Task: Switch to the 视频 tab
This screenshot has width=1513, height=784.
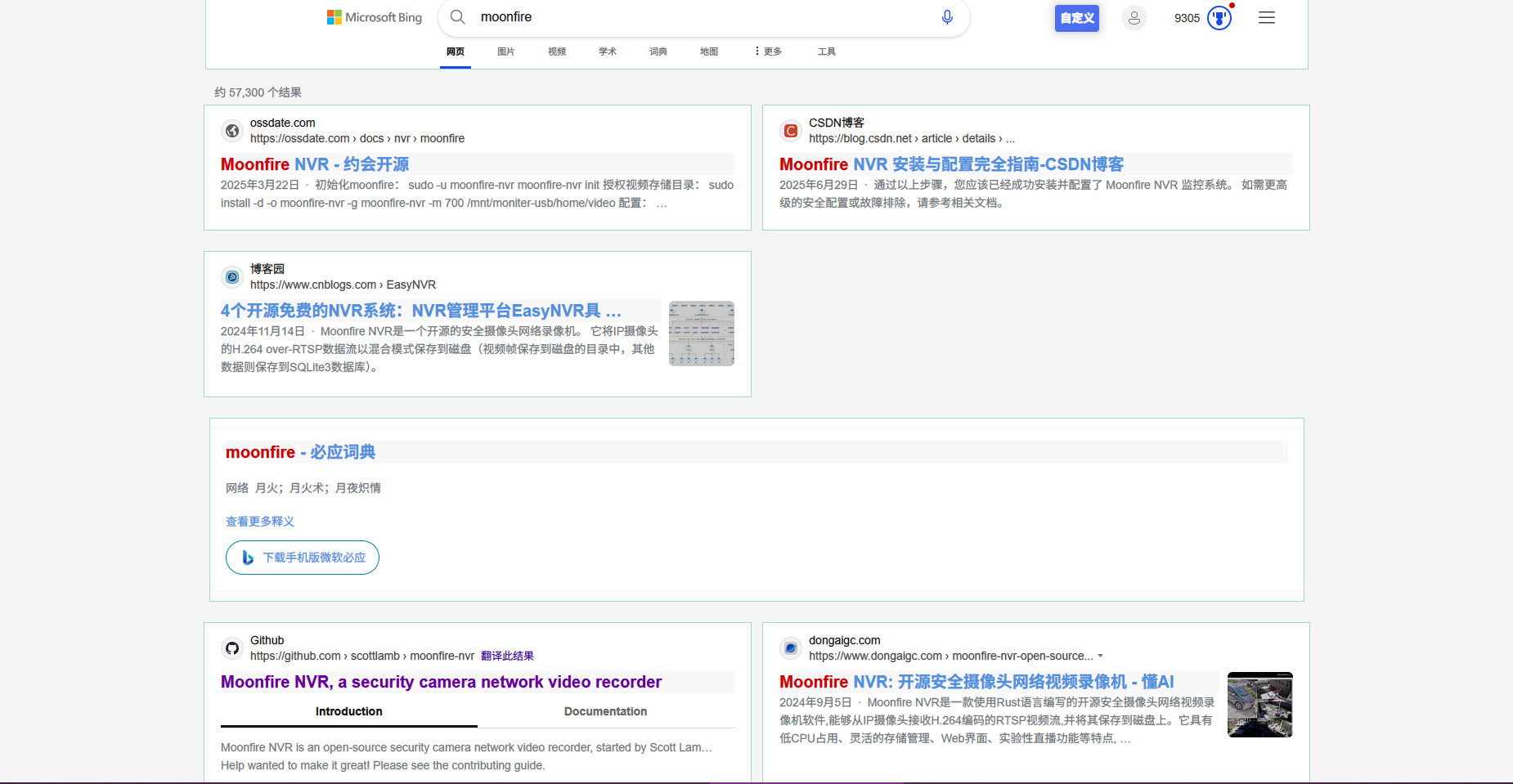Action: (557, 52)
